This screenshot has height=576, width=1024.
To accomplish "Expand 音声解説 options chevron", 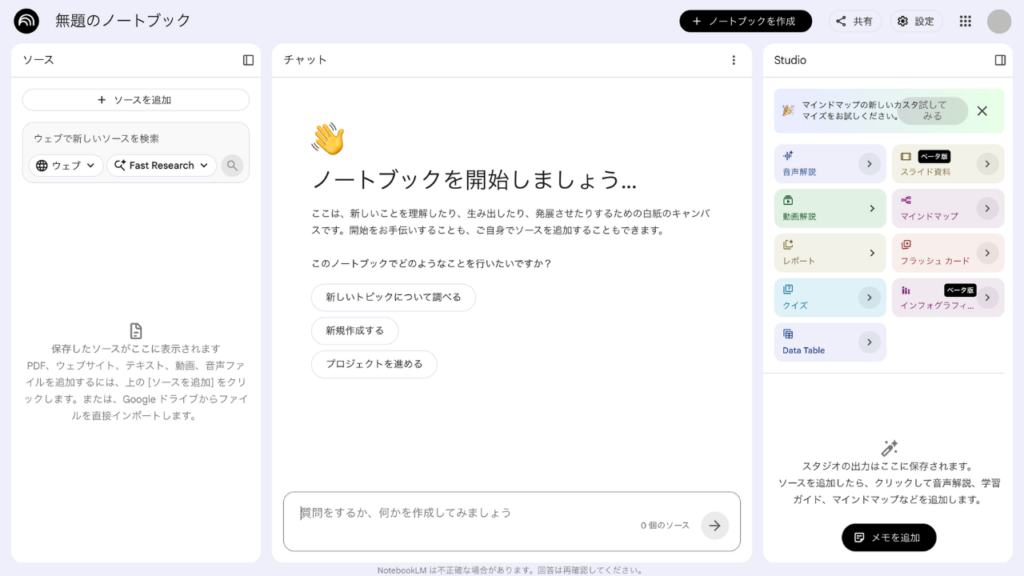I will [x=869, y=164].
